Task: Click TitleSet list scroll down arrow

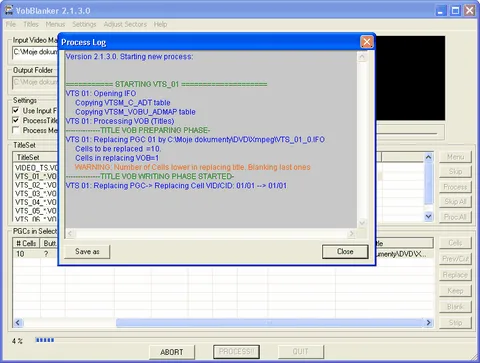Action: tap(429, 217)
